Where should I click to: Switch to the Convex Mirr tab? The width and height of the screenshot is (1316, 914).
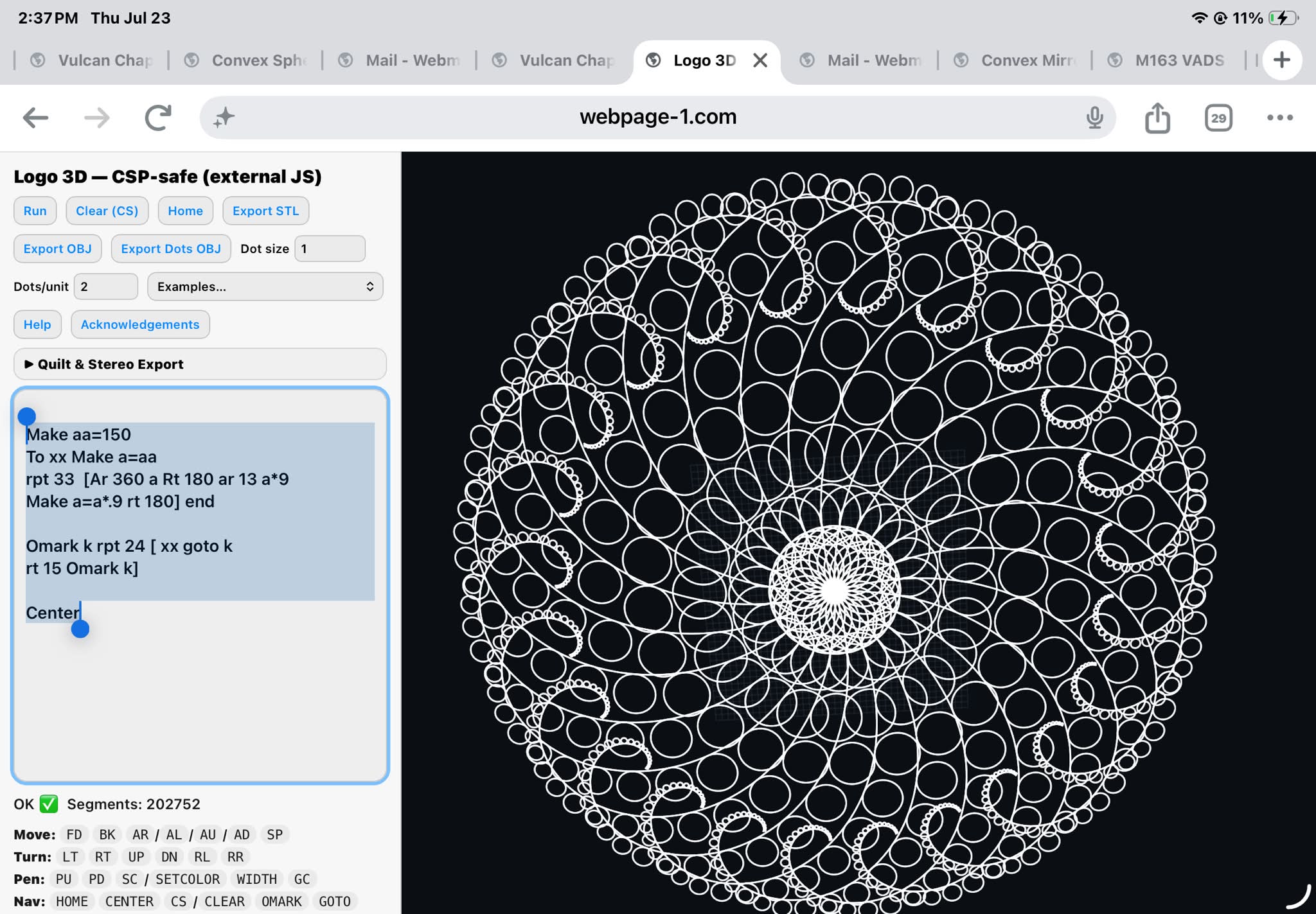point(1015,60)
